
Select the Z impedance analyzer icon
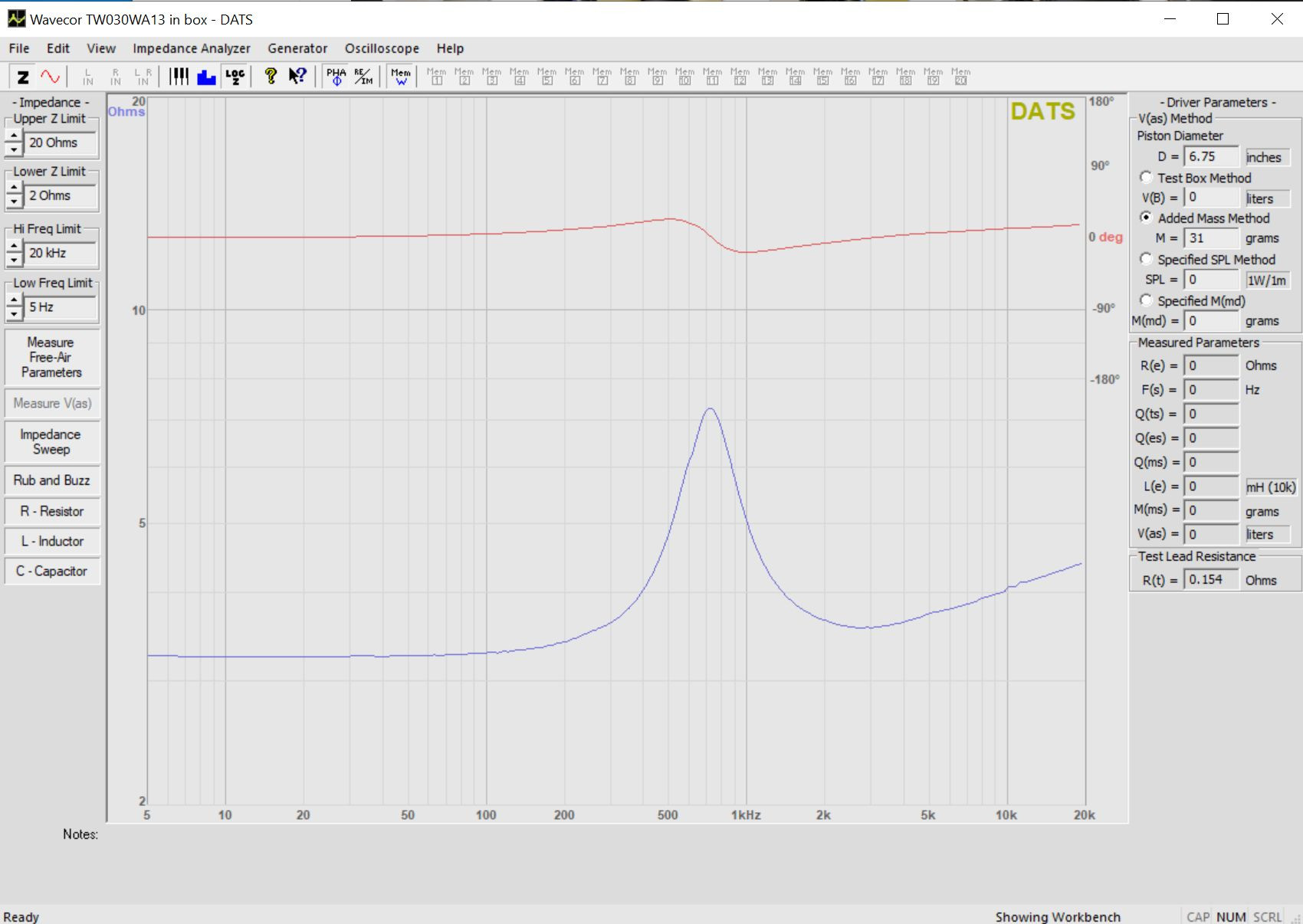point(23,77)
